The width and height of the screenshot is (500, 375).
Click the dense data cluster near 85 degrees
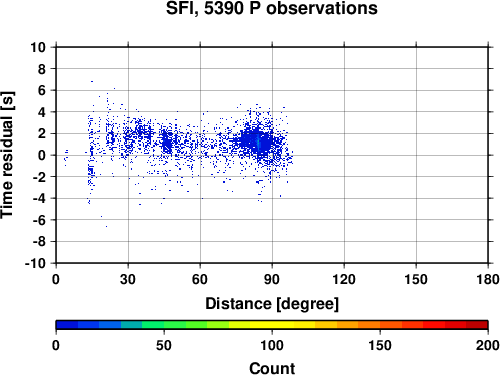[x=258, y=142]
